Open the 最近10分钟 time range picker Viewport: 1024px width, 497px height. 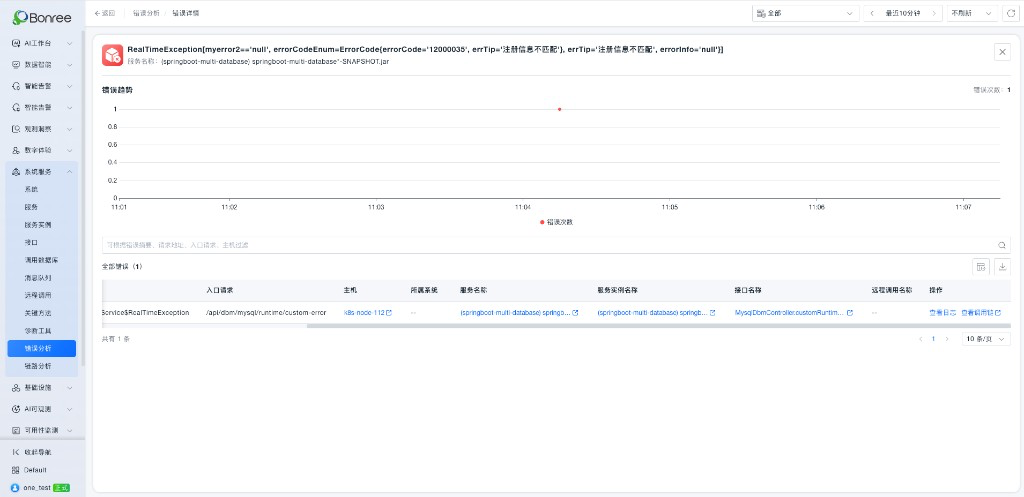(903, 13)
